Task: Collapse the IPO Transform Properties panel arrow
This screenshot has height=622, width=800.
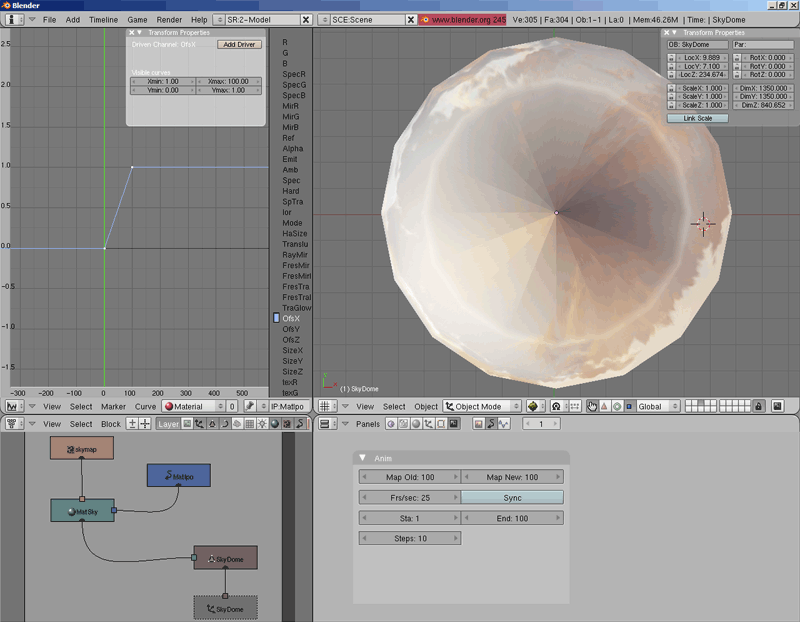Action: (x=139, y=32)
